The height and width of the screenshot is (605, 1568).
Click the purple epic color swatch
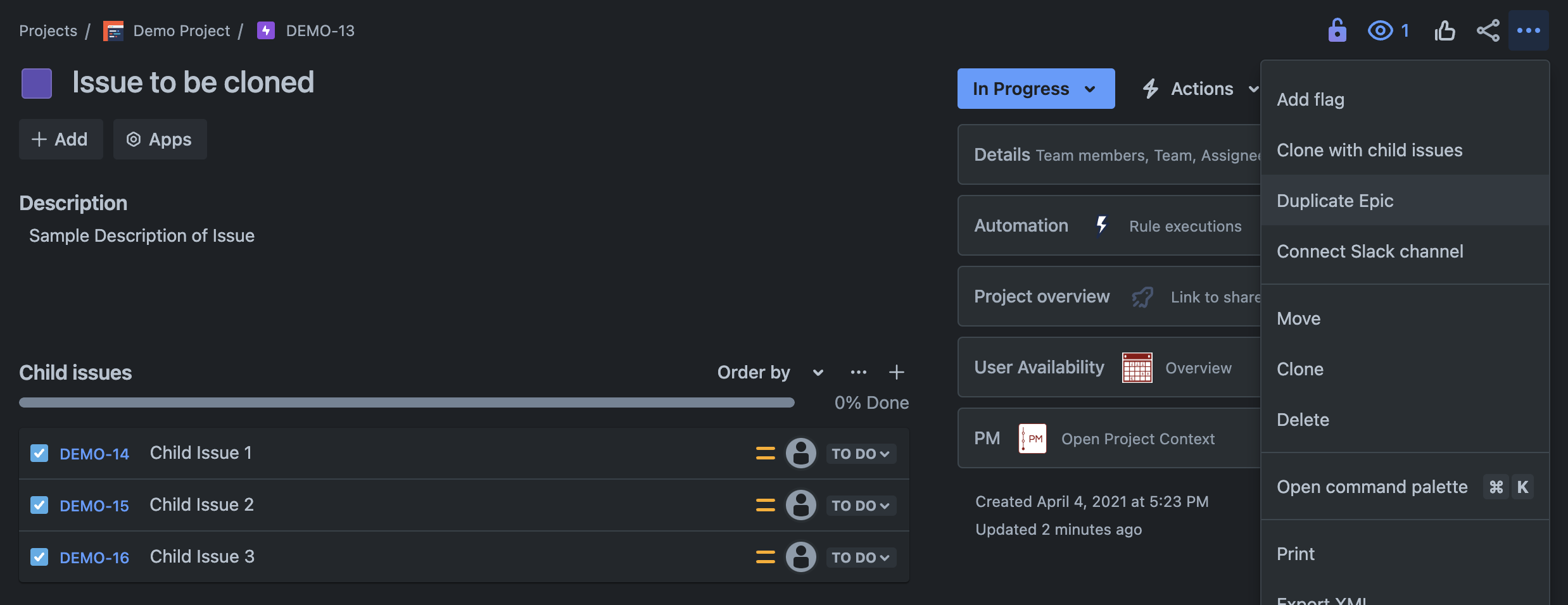tap(37, 84)
